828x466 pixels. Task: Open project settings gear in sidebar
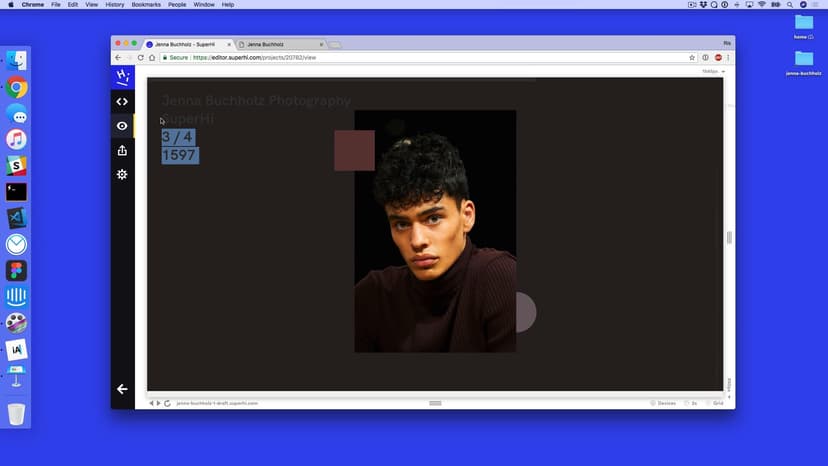[x=122, y=174]
